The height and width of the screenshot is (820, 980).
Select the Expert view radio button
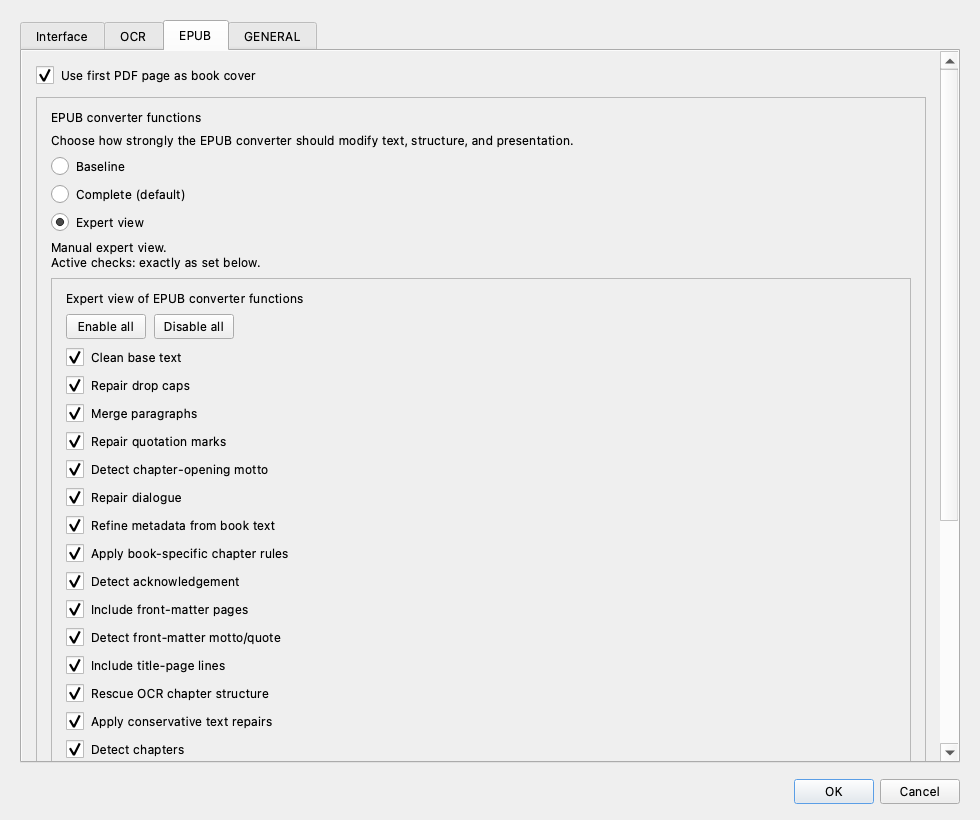click(60, 222)
